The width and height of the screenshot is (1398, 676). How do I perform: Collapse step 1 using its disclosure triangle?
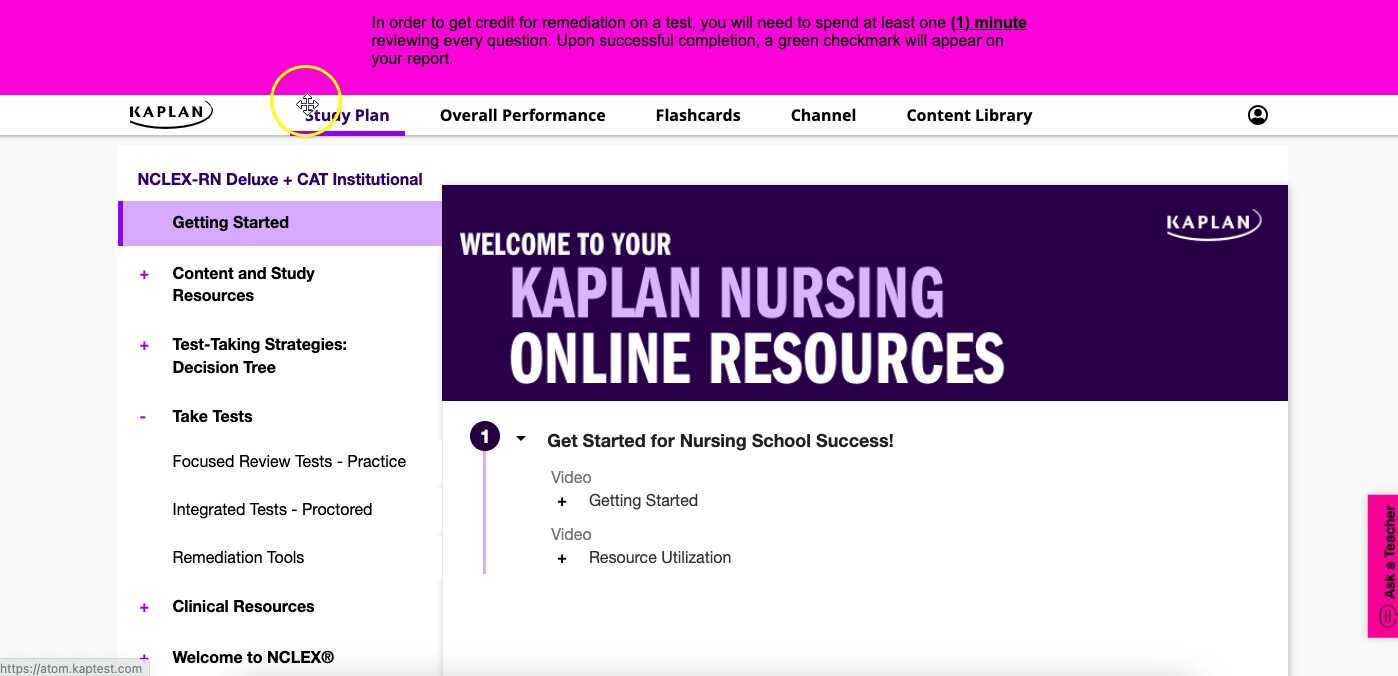[521, 437]
